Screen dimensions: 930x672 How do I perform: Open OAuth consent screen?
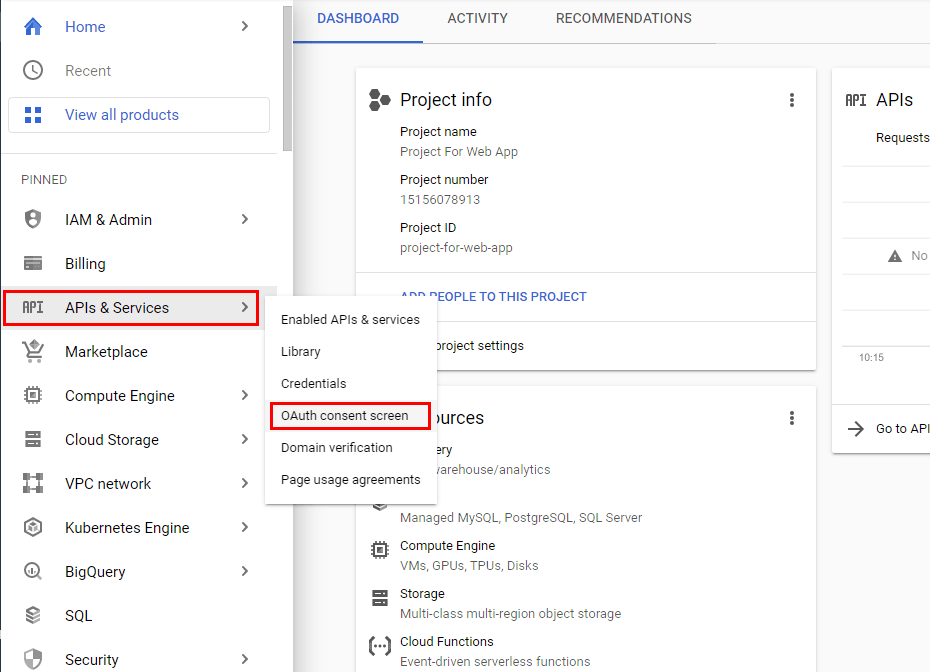351,416
